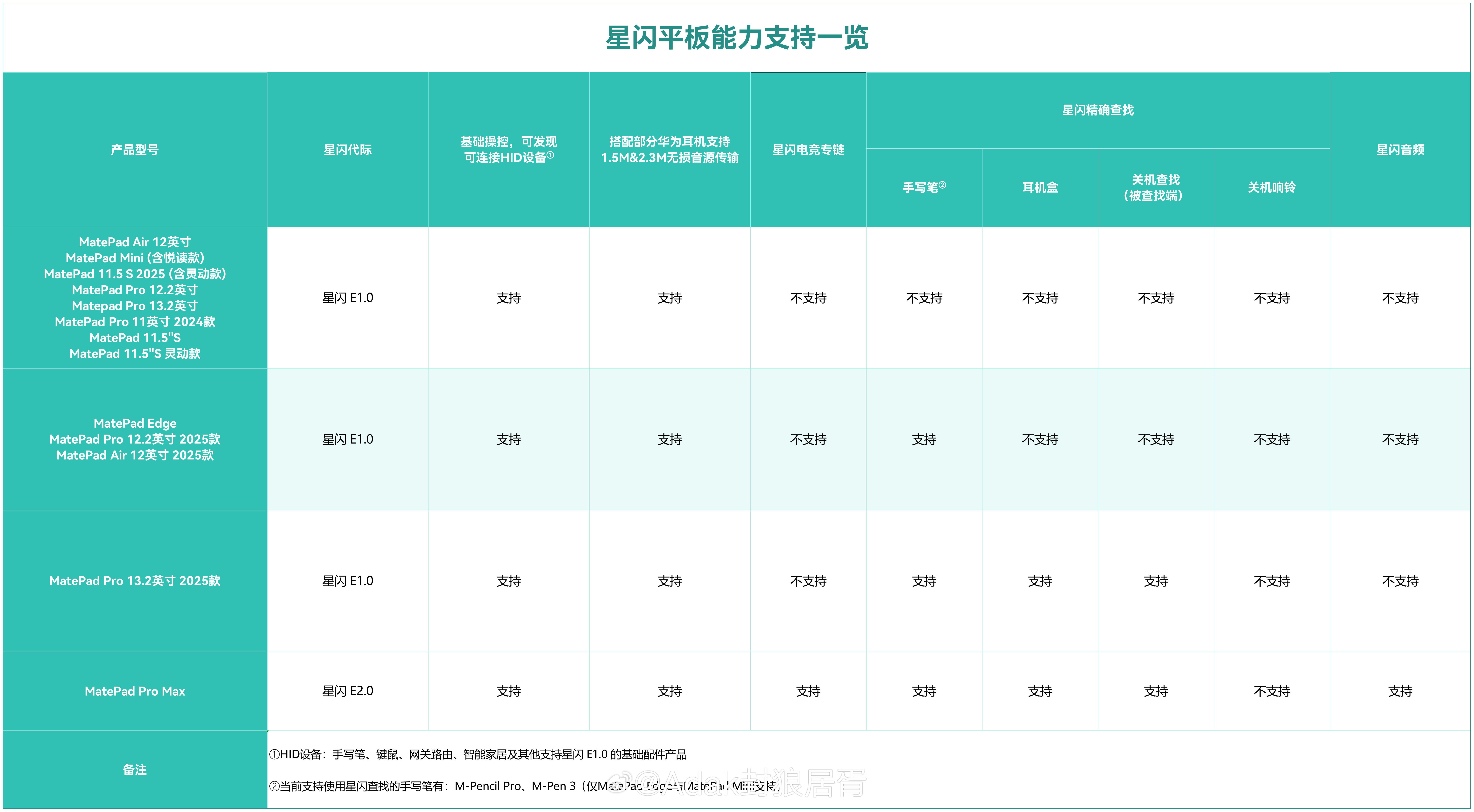Image resolution: width=1474 pixels, height=812 pixels.
Task: Click MatePad Edge row's 基础操控 "支持" cell
Action: click(x=509, y=439)
